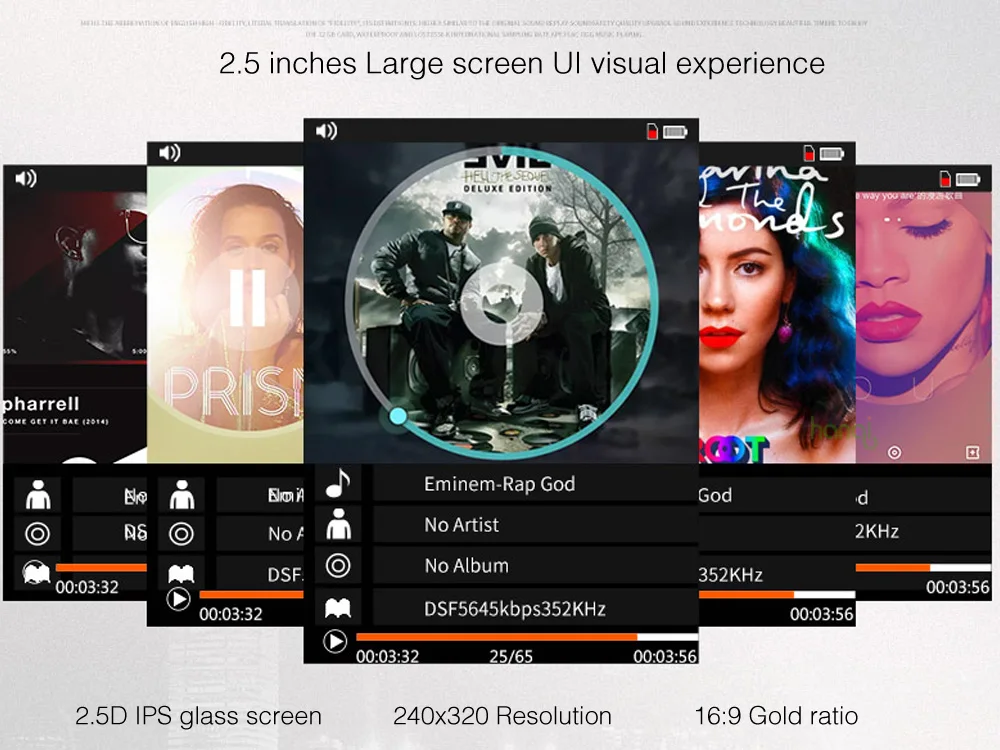Click the cyan knob on the circular progress ring
Viewport: 1000px width, 750px height.
398,416
